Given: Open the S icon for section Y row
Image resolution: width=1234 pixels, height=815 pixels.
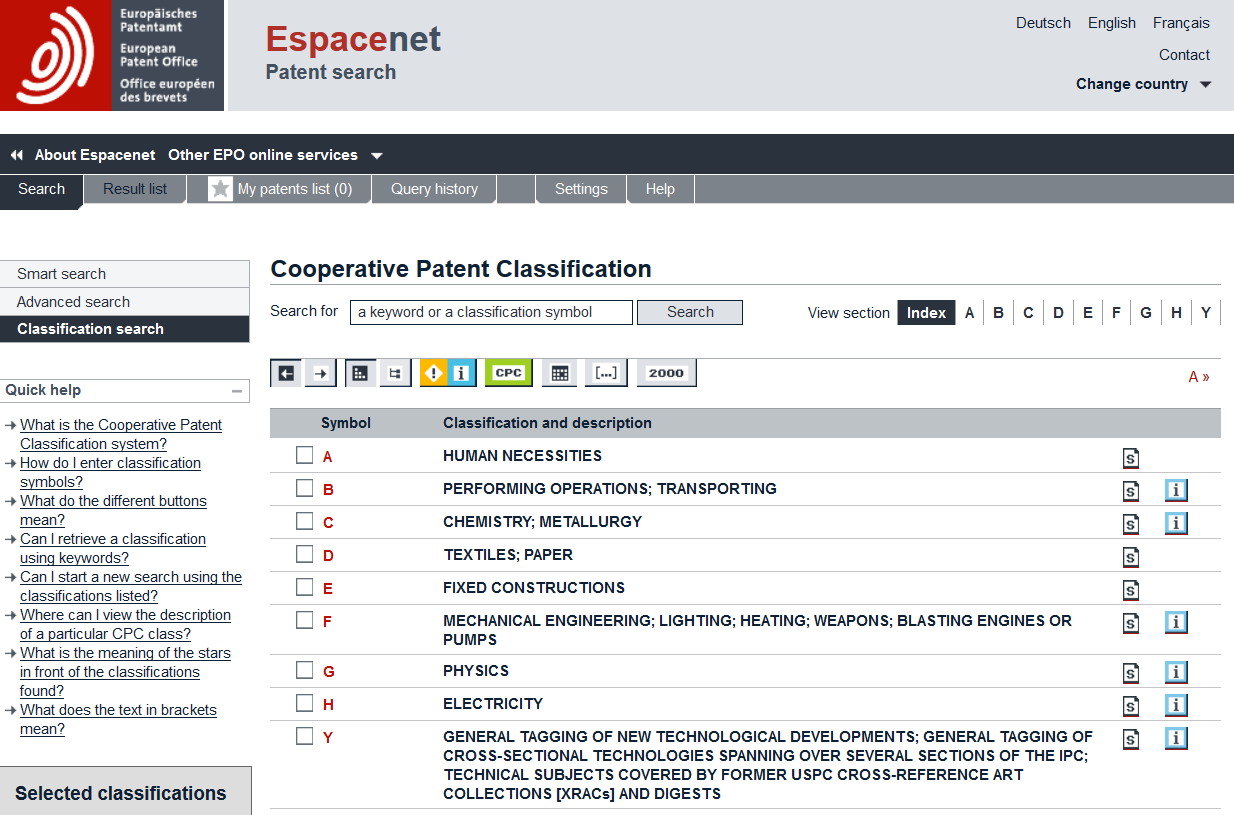Looking at the screenshot, I should tap(1130, 739).
